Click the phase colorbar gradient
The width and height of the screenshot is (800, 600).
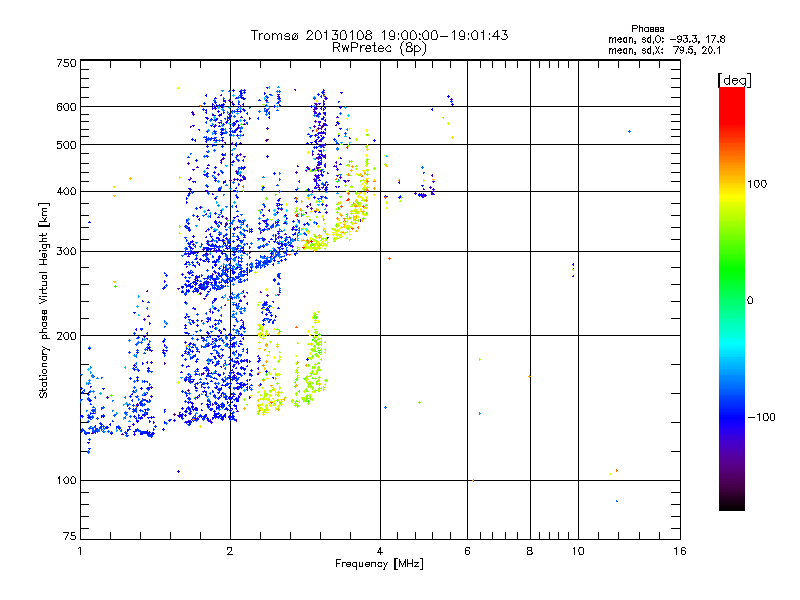point(732,298)
